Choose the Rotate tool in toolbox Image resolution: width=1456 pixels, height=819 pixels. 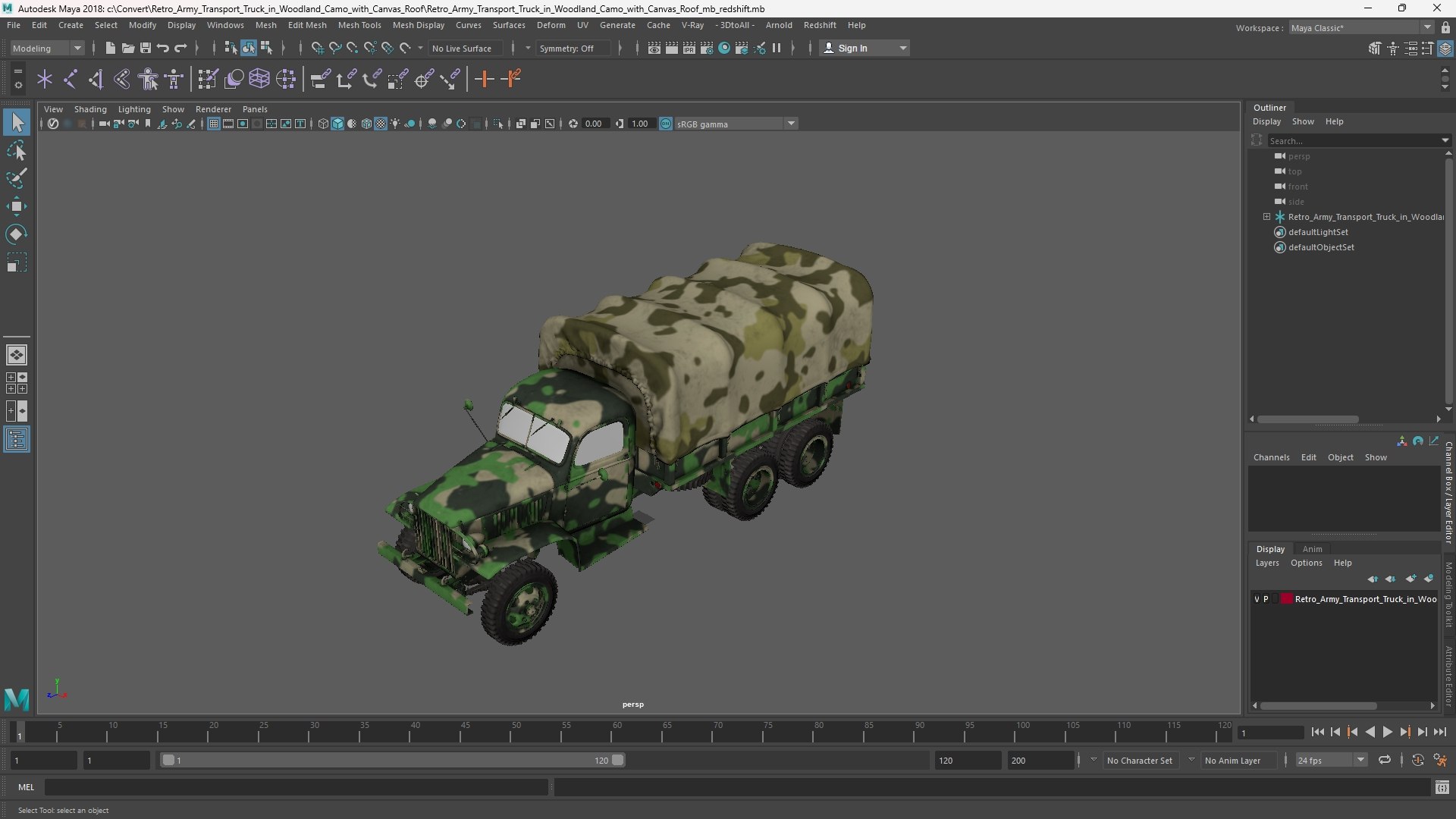pos(17,234)
